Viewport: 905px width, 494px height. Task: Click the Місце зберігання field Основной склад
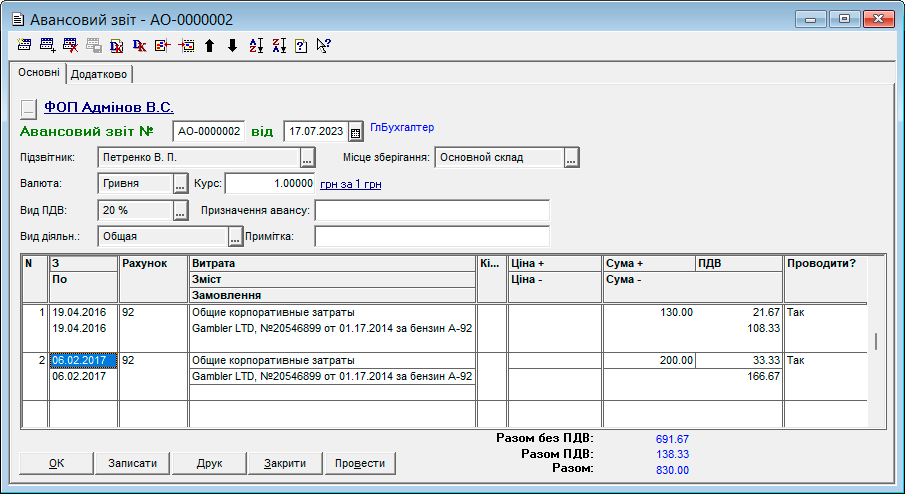point(499,157)
